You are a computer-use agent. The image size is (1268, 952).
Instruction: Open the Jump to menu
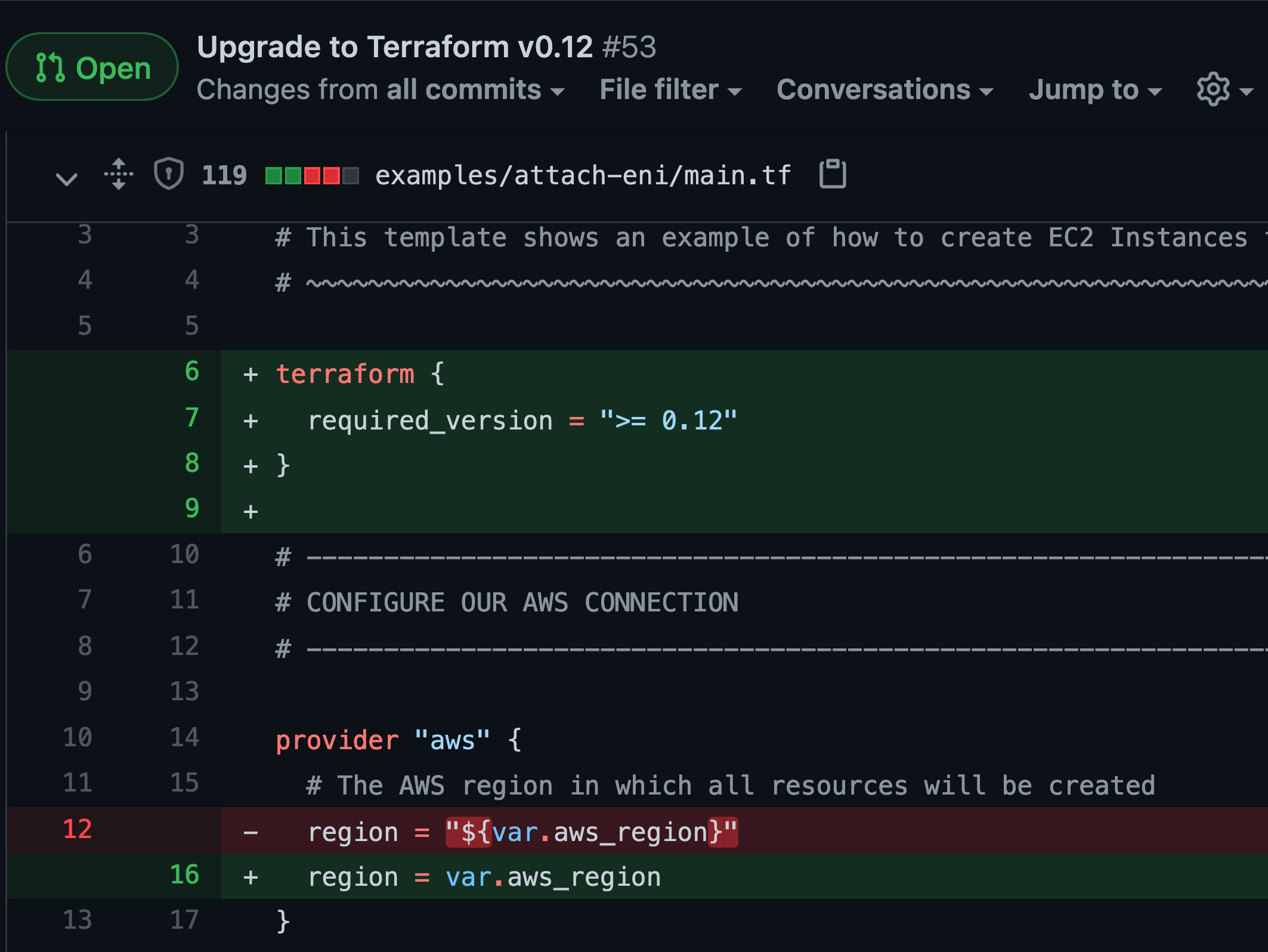click(1095, 90)
